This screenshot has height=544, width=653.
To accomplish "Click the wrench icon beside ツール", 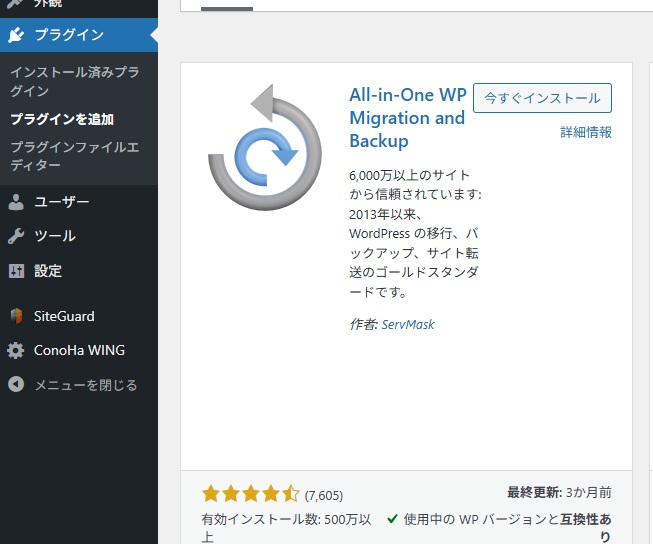I will pyautogui.click(x=16, y=236).
